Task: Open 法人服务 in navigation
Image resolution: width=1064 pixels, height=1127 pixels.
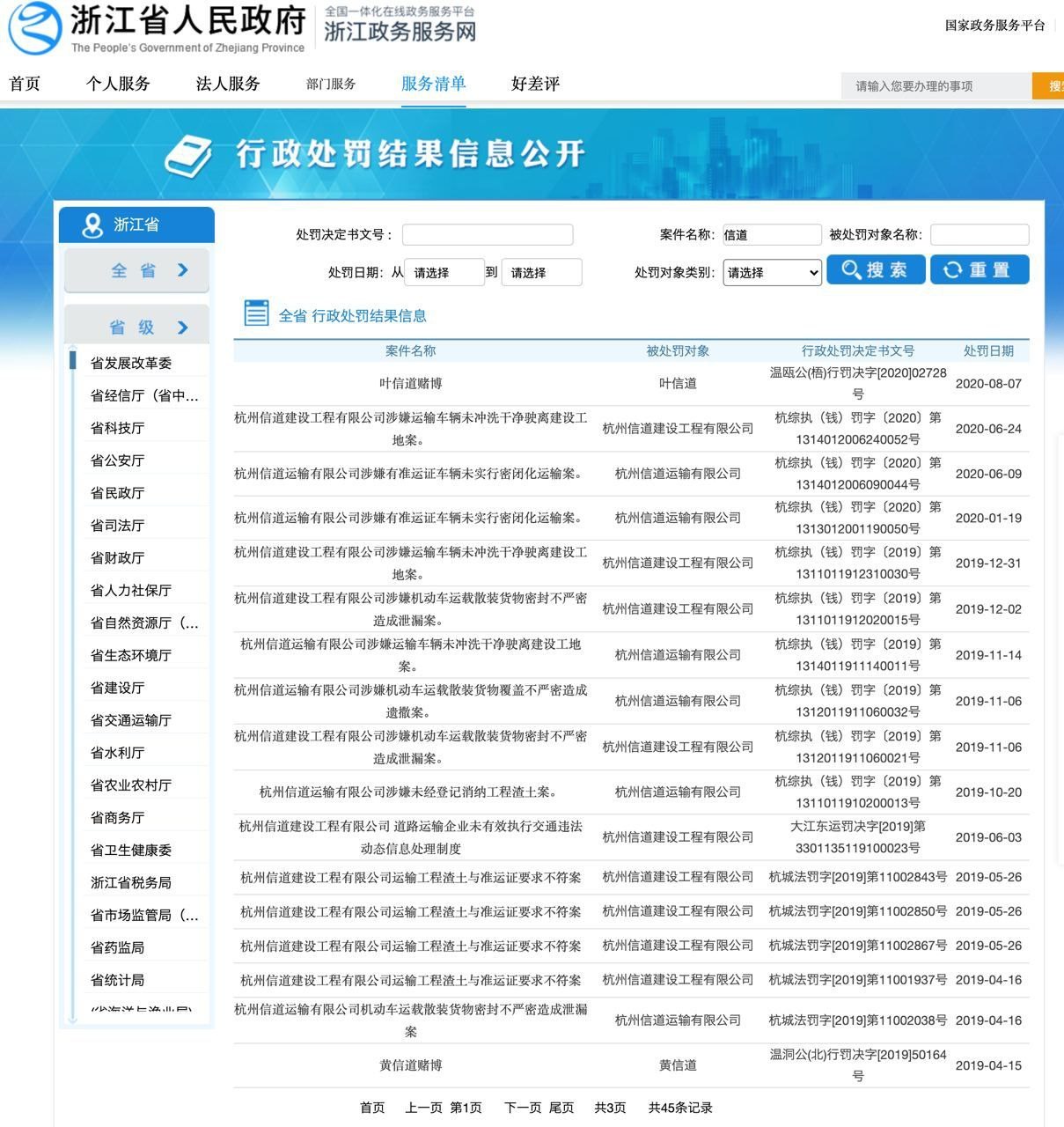Action: pyautogui.click(x=228, y=84)
